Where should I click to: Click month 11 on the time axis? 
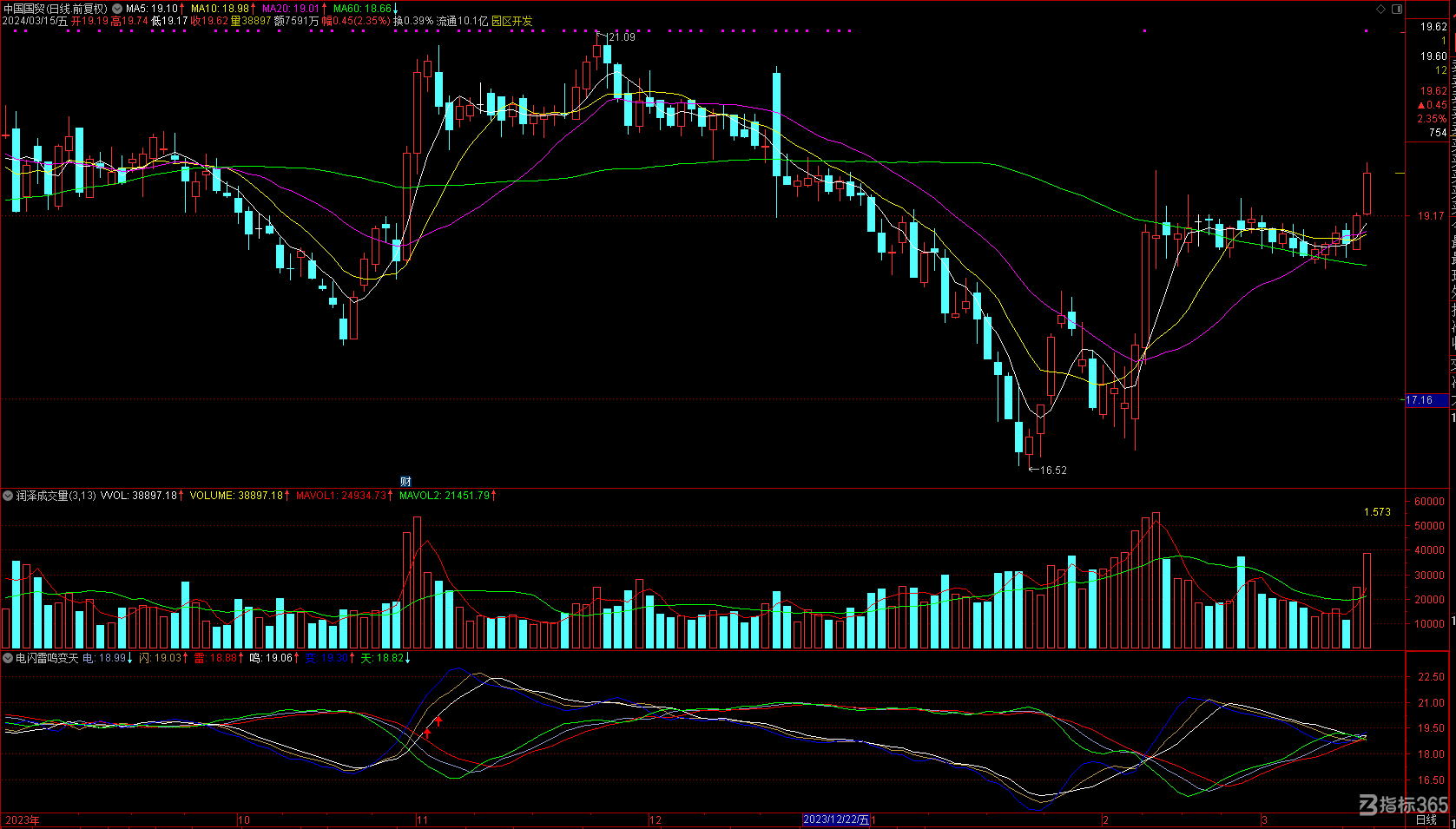pyautogui.click(x=422, y=819)
